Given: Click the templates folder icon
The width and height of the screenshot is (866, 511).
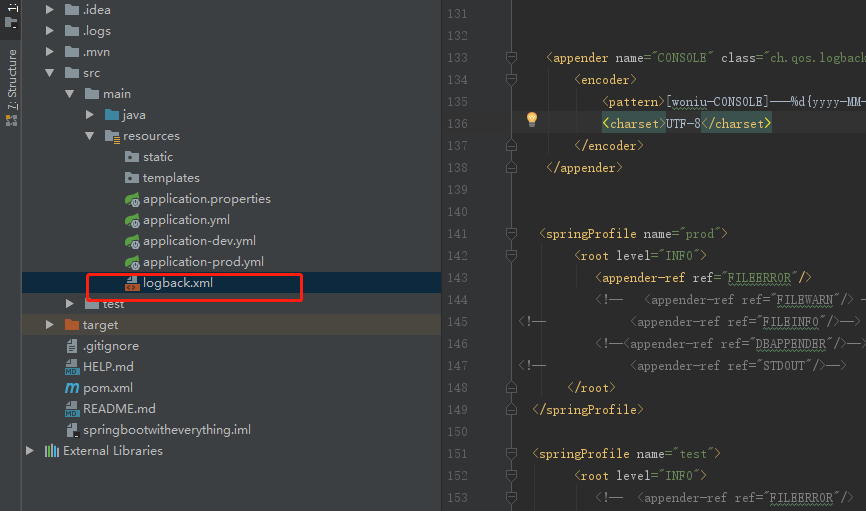Looking at the screenshot, I should click(x=131, y=178).
